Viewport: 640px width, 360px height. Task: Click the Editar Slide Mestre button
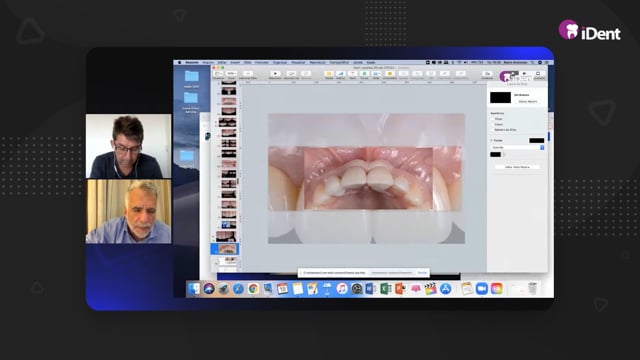tap(517, 167)
